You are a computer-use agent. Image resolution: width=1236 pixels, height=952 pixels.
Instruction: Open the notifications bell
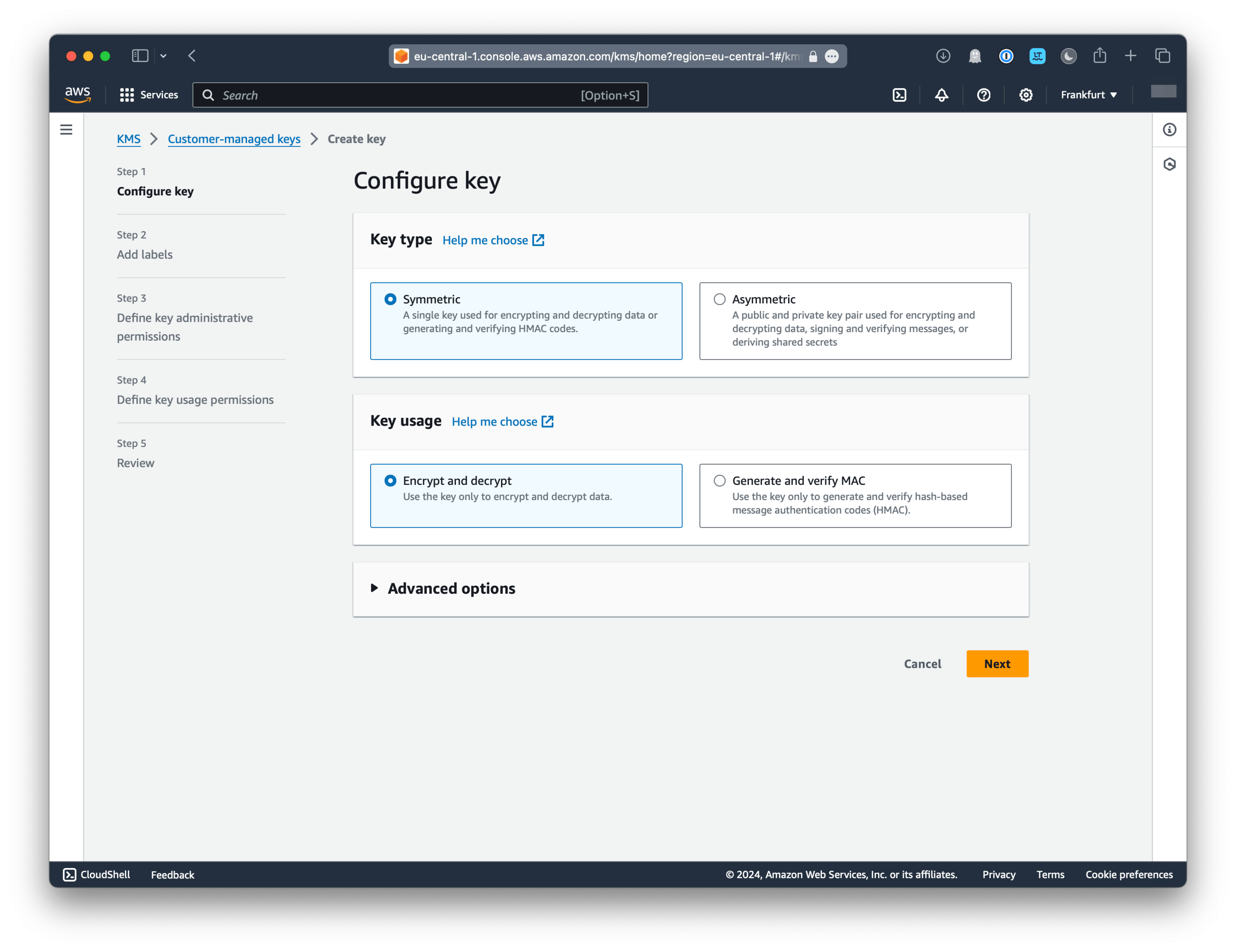tap(941, 95)
